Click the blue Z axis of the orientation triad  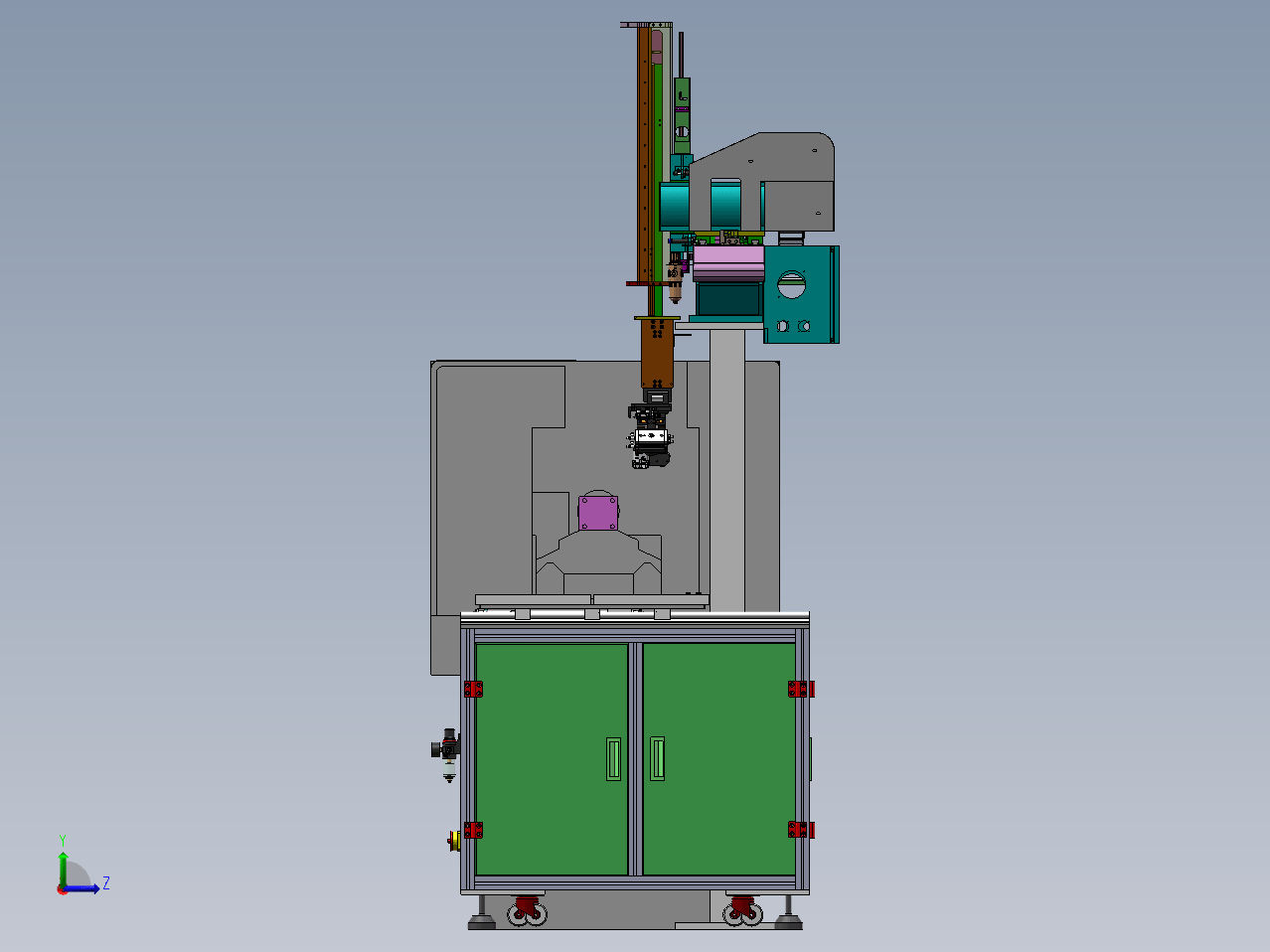81,888
